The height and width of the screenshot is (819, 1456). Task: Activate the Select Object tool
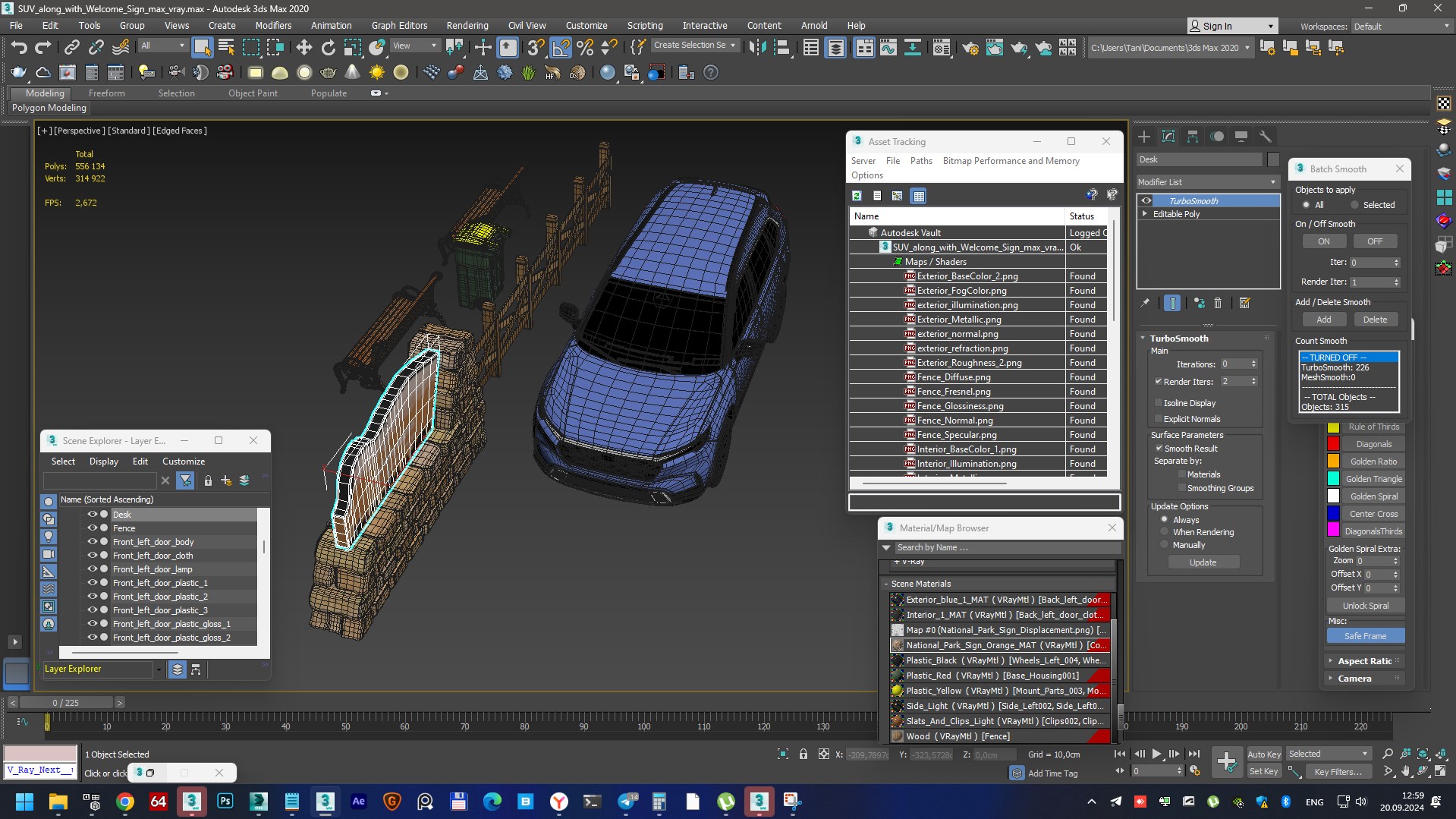202,48
